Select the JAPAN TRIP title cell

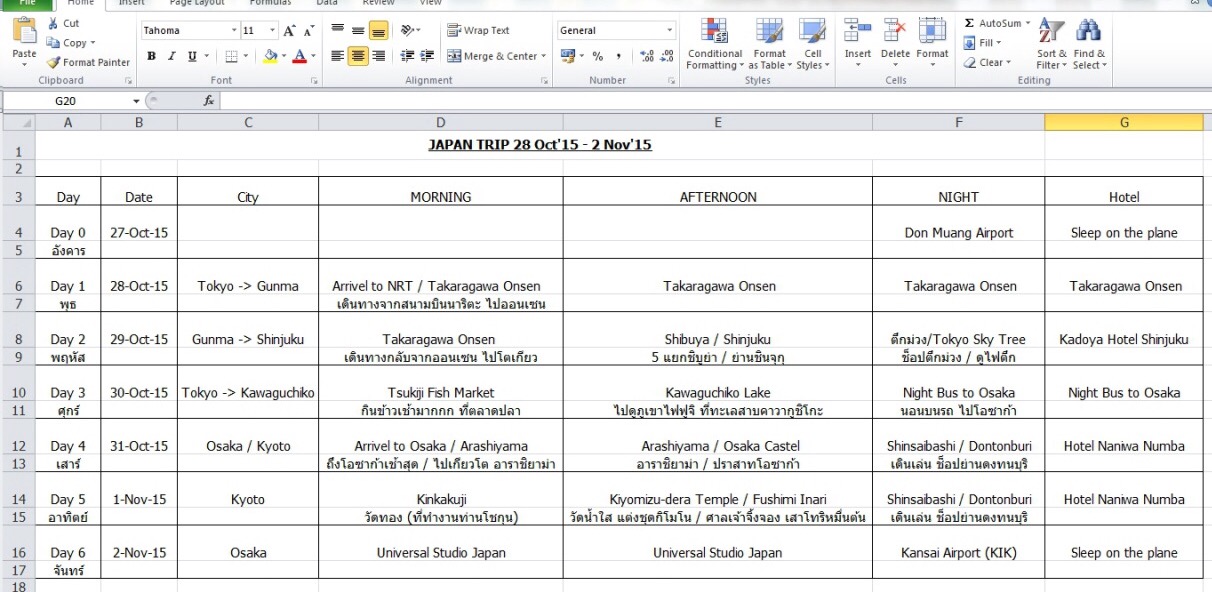540,145
